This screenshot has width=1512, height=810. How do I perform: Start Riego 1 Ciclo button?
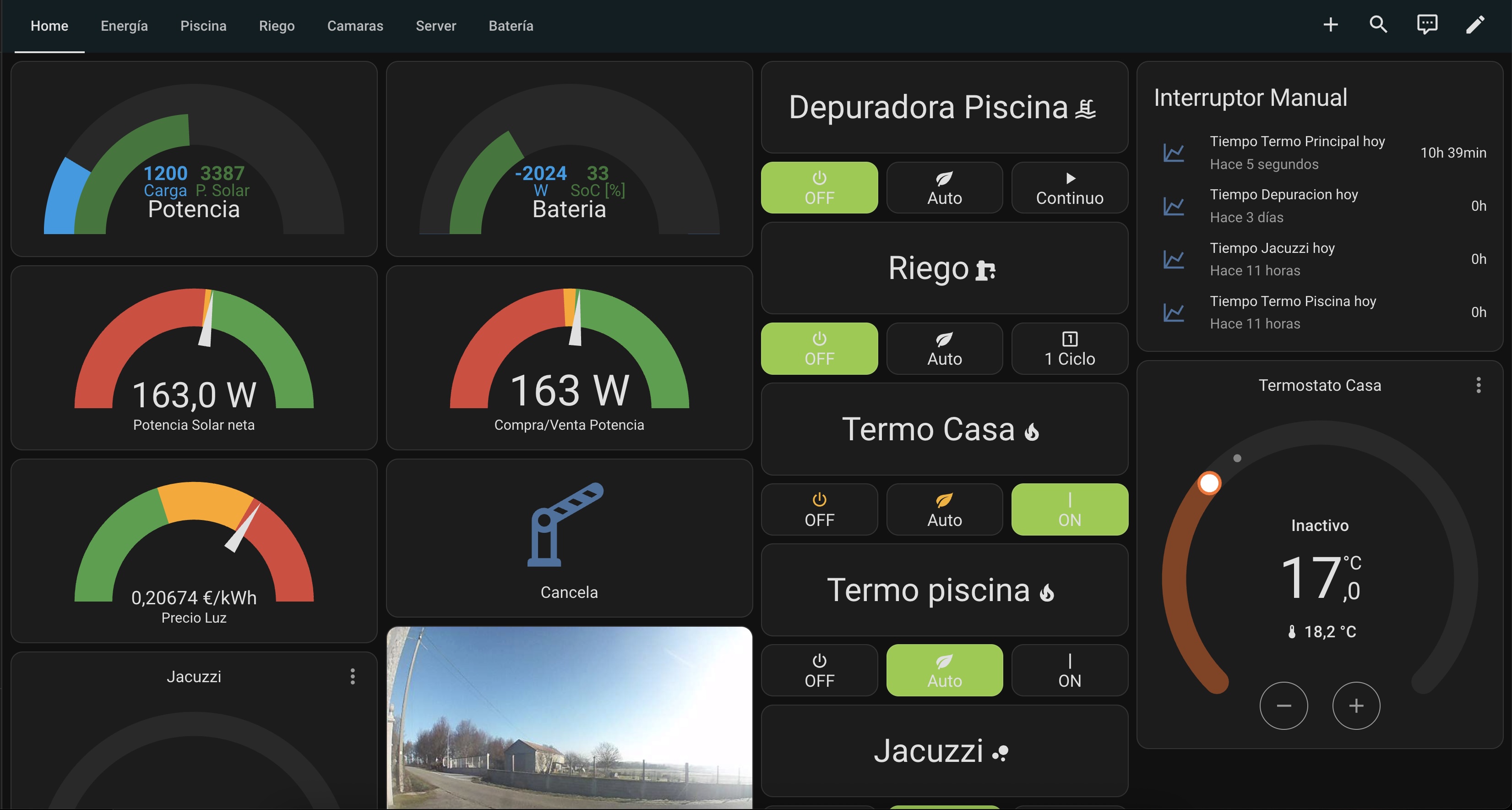[1069, 348]
